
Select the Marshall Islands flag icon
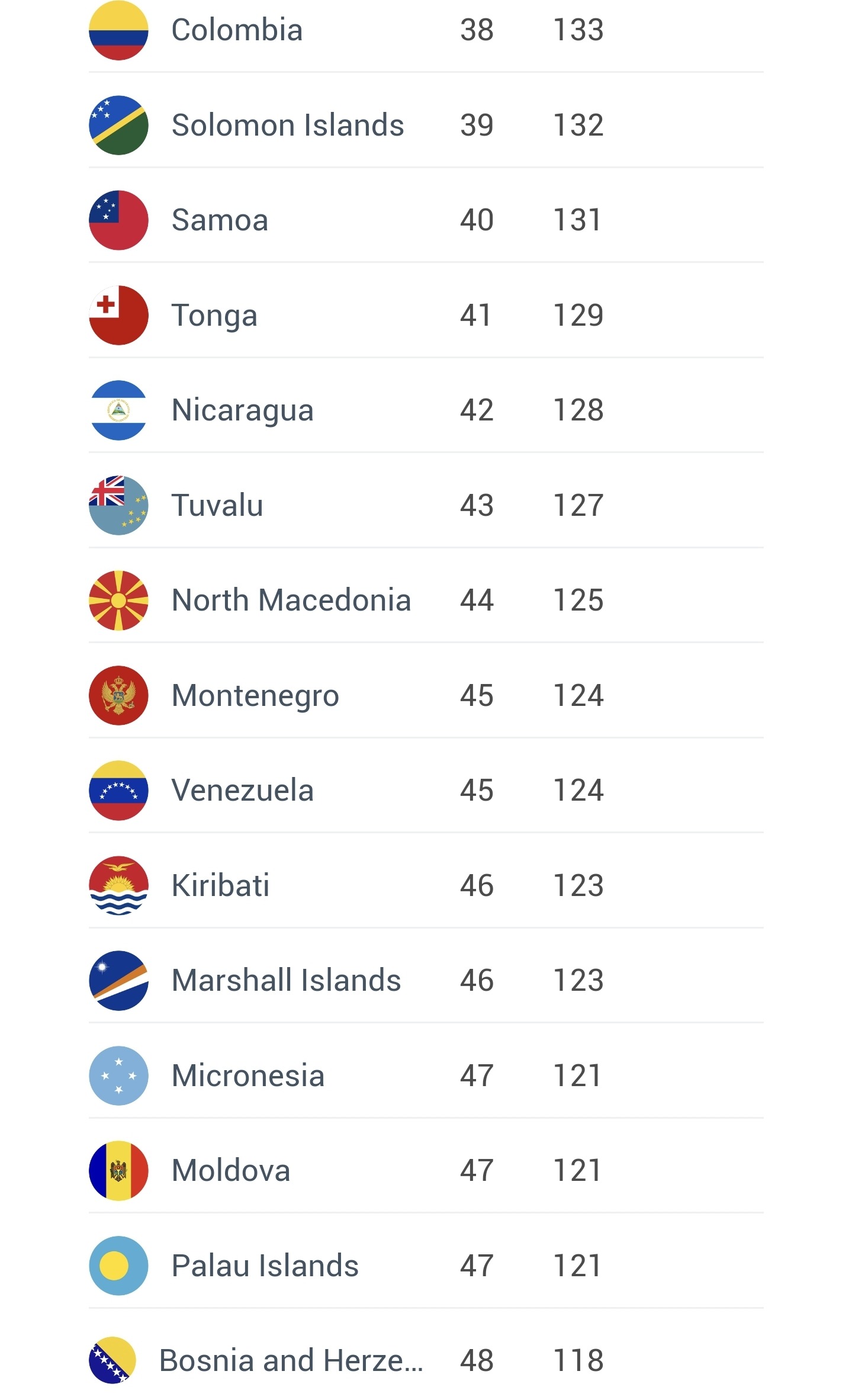click(x=118, y=981)
